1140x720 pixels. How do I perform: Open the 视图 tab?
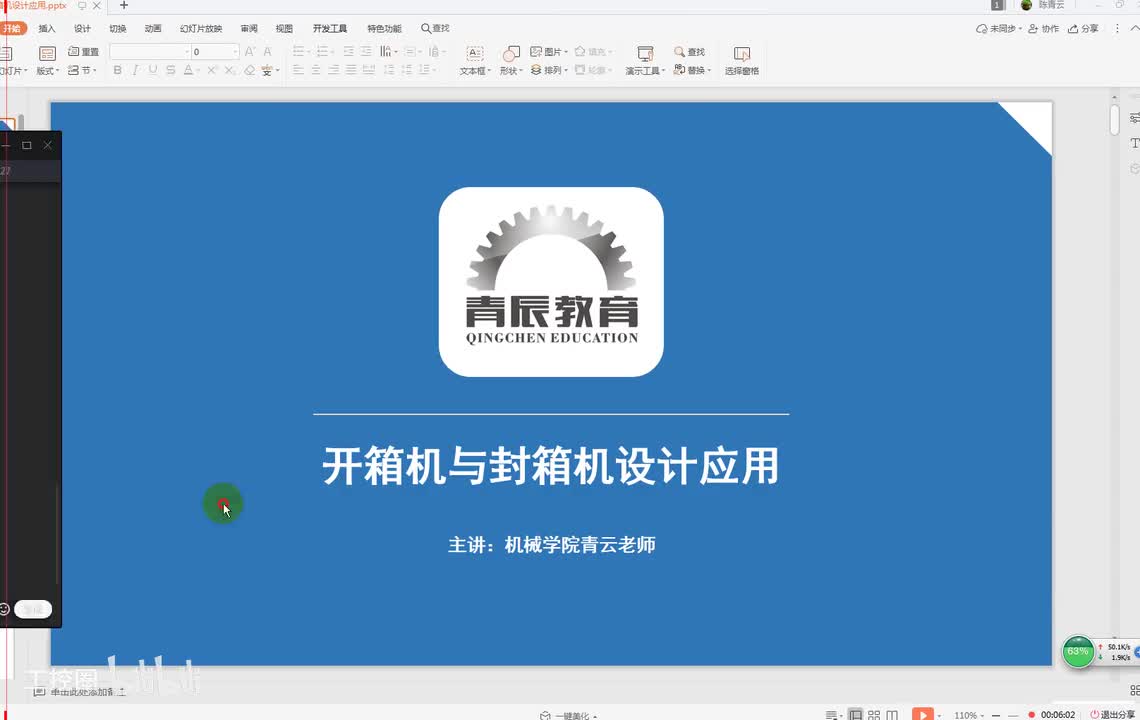(284, 28)
